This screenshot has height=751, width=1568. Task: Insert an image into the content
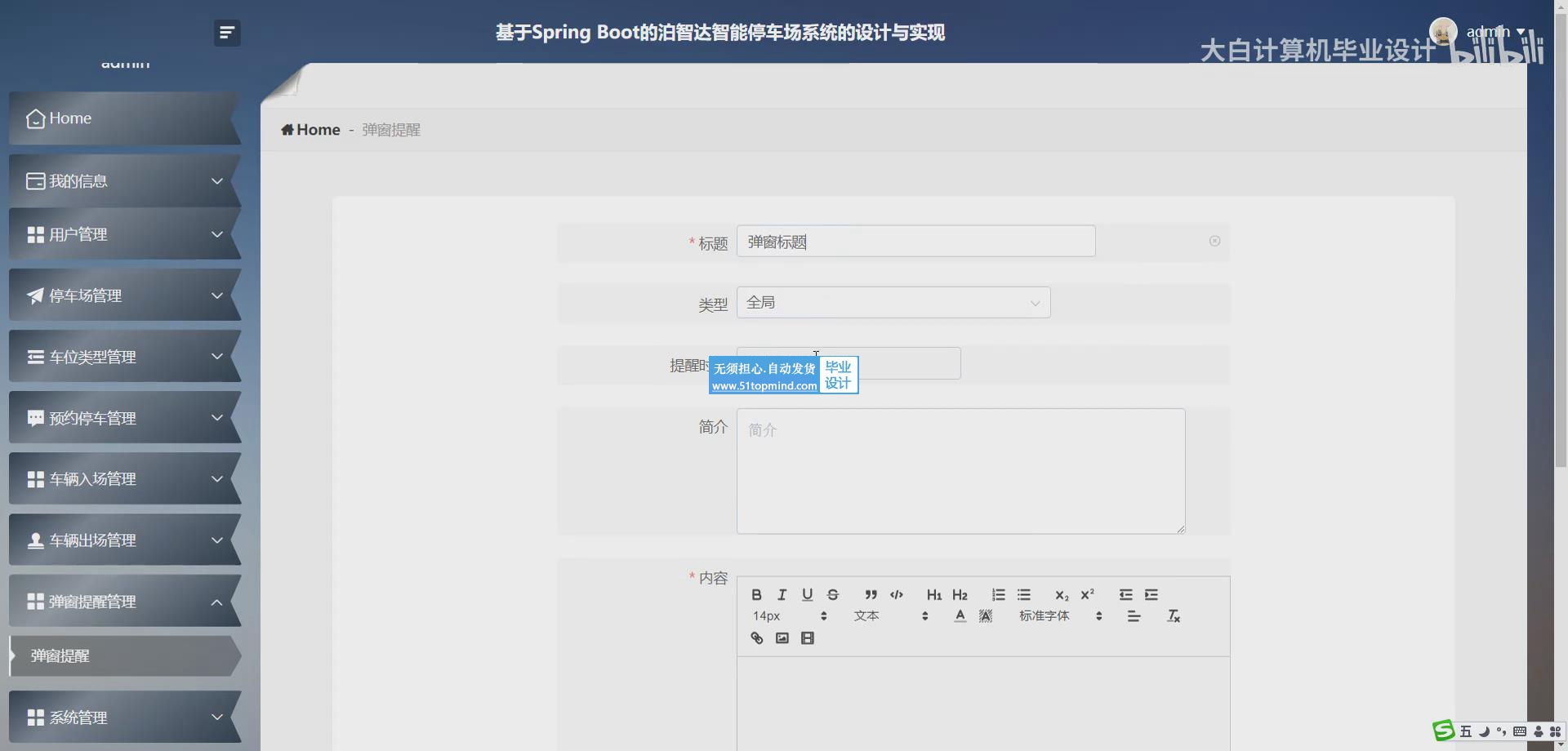click(x=782, y=638)
